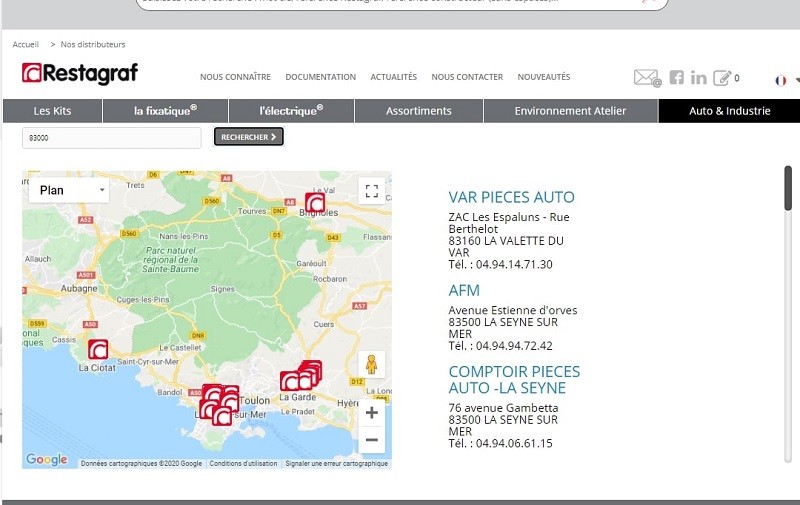Click the Avenue Estienne d'orves address
Image resolution: width=800 pixels, height=505 pixels.
tap(513, 310)
